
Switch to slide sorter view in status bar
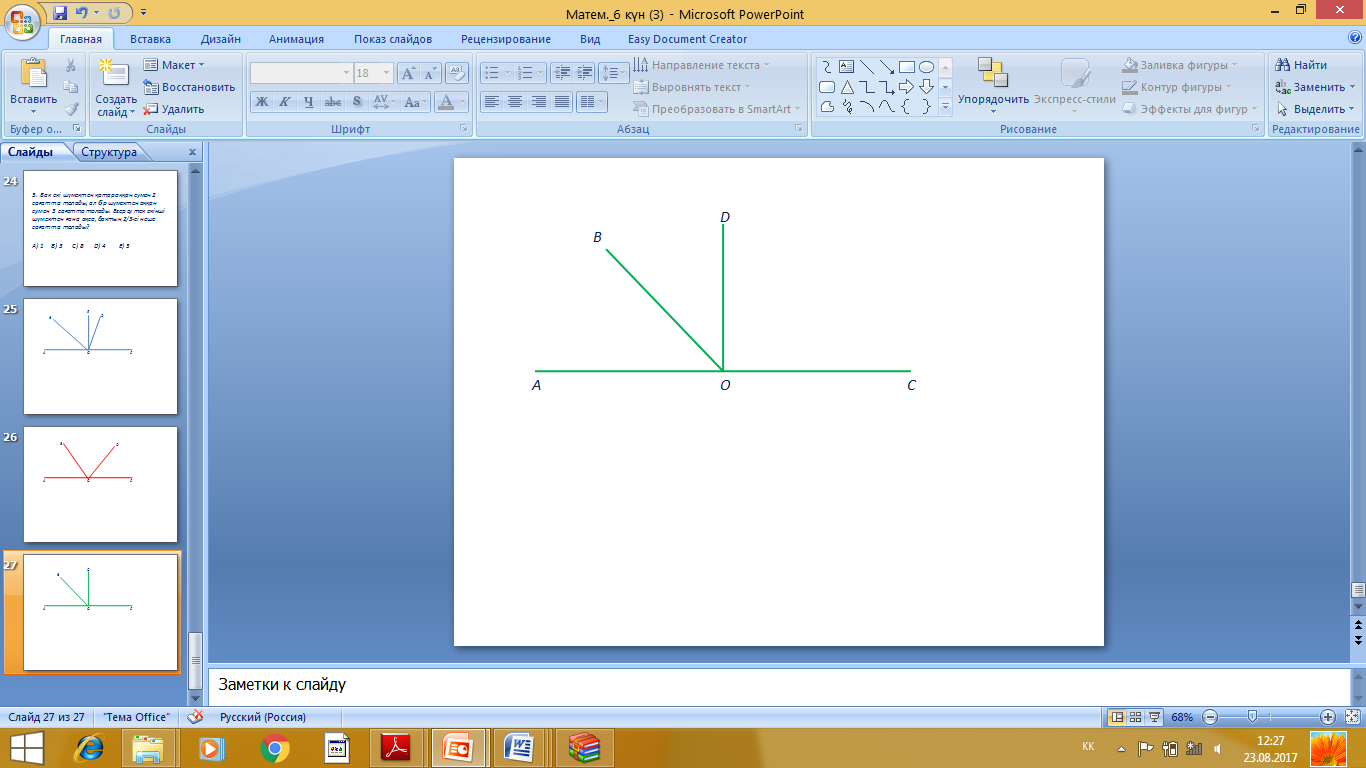[1136, 717]
